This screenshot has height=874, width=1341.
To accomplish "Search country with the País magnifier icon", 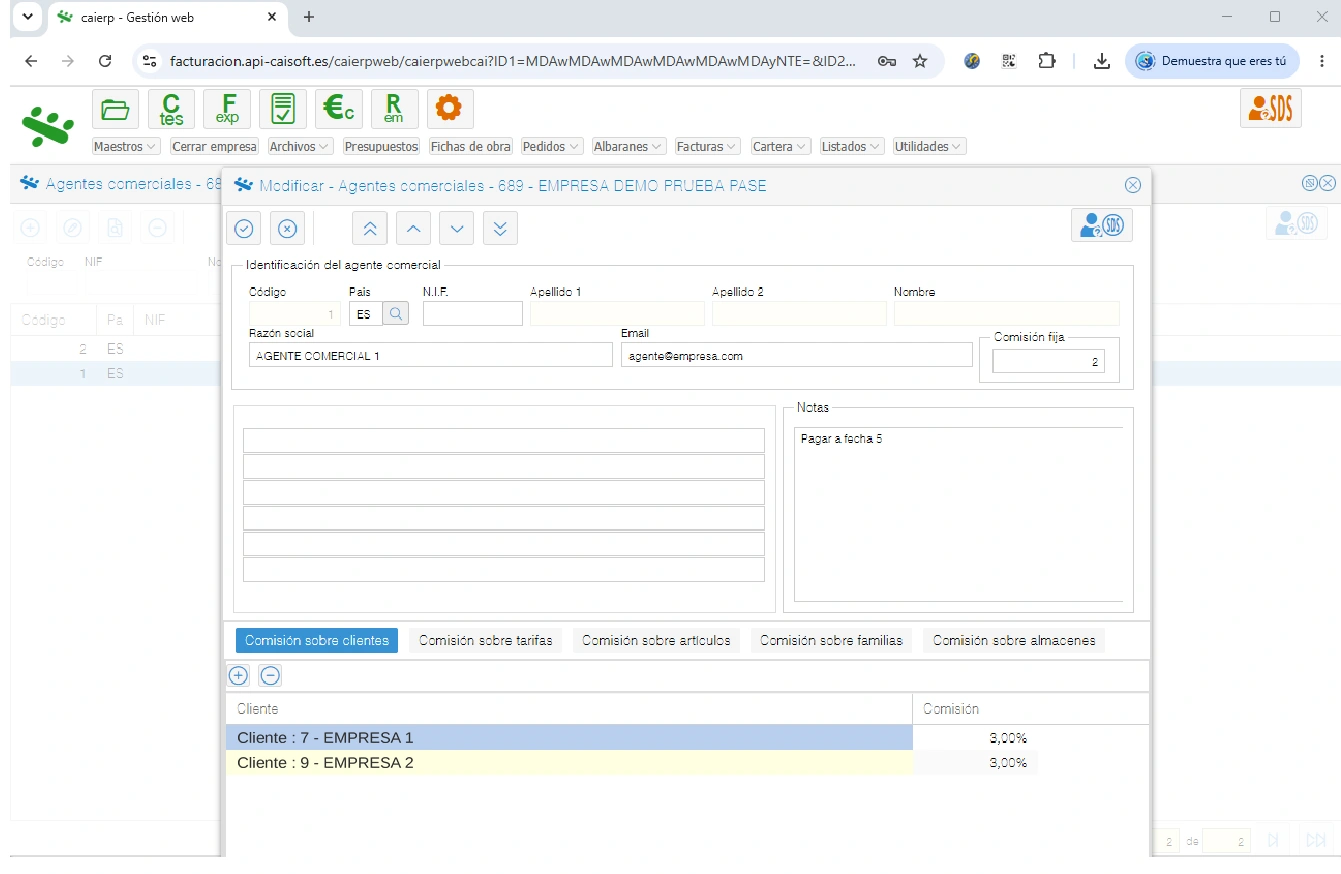I will point(396,314).
